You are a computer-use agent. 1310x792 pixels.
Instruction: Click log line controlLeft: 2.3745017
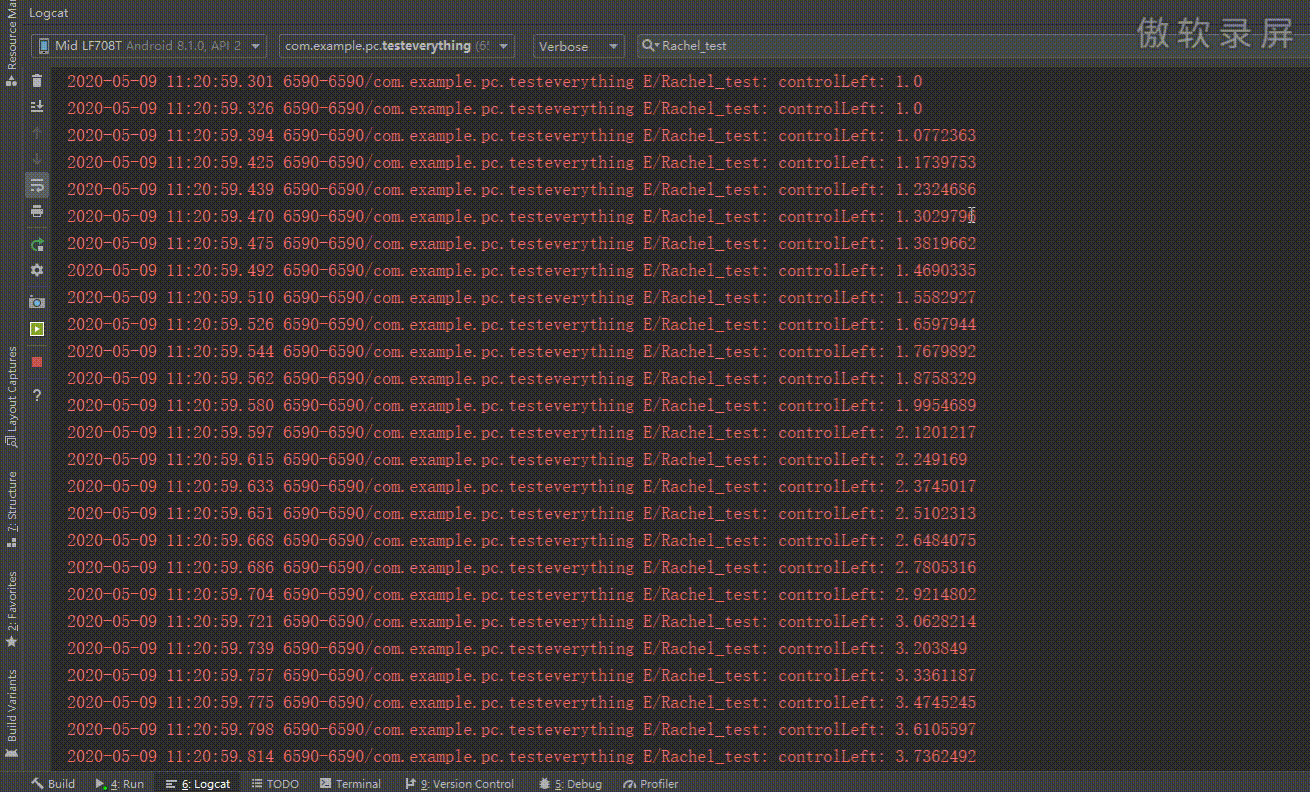pos(521,486)
